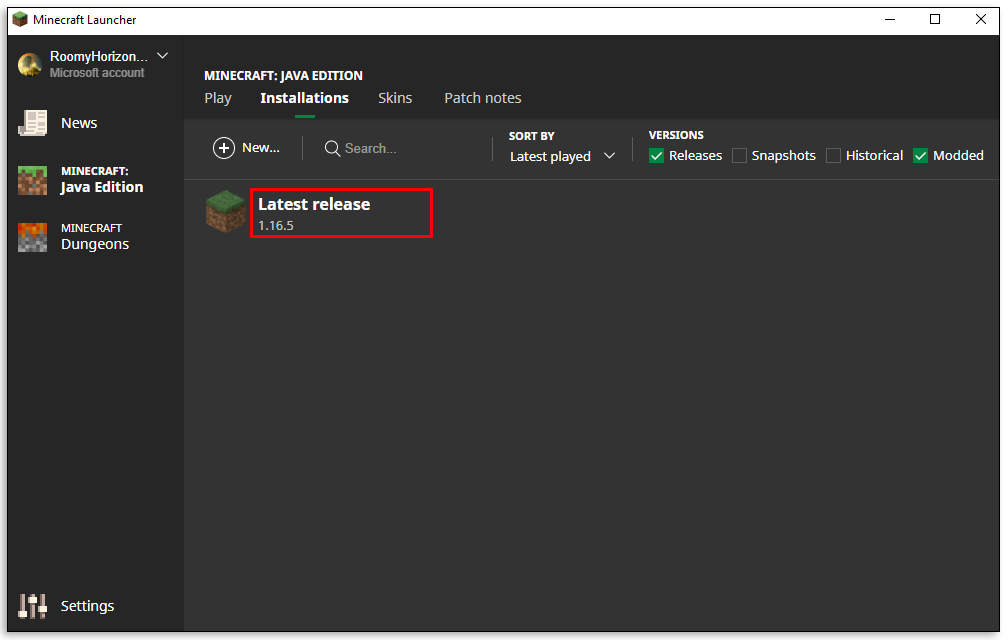Image resolution: width=1008 pixels, height=640 pixels.
Task: Open the Sort By Latest played dropdown
Action: point(562,156)
